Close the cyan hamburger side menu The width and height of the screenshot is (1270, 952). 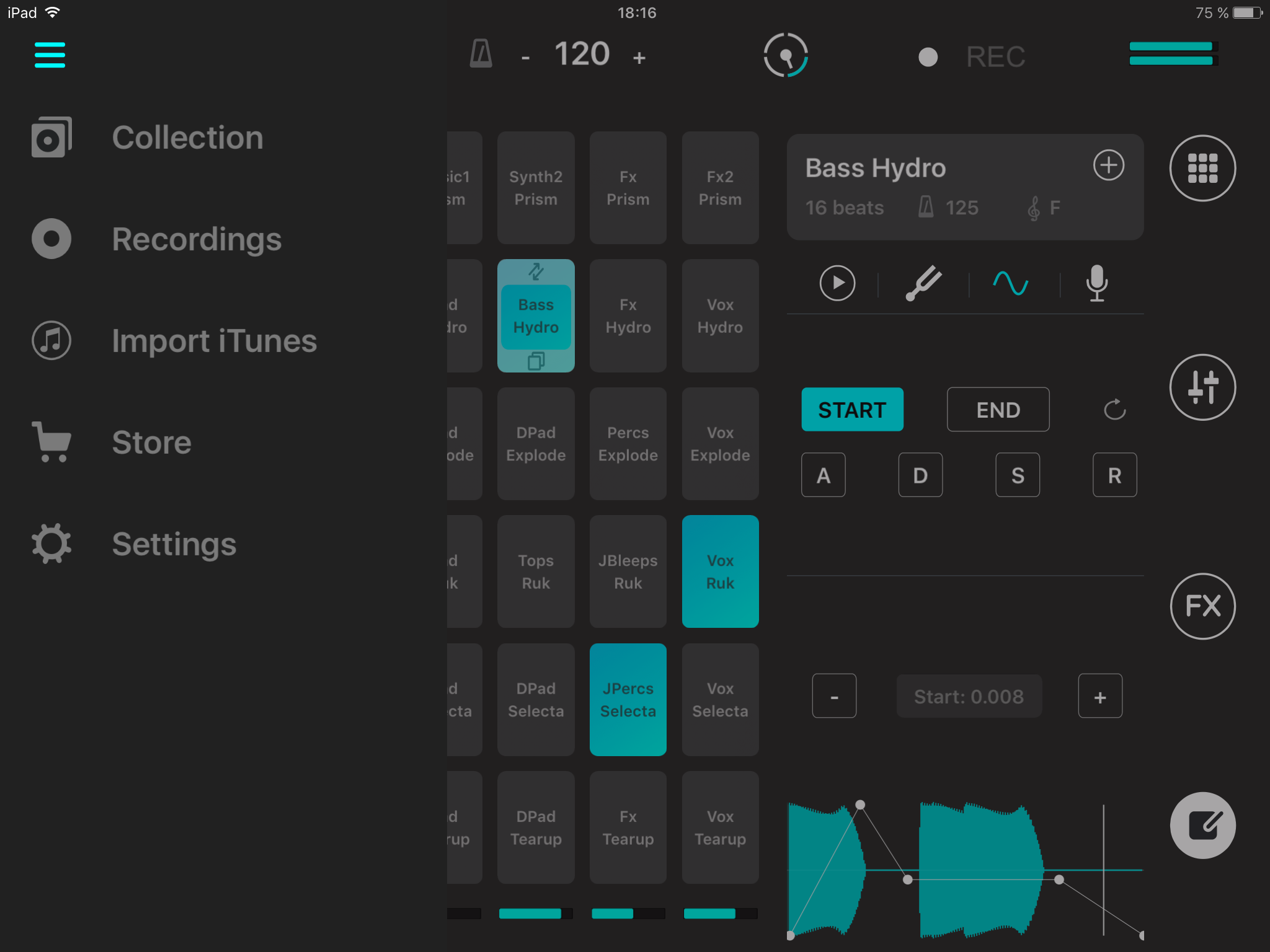[50, 55]
